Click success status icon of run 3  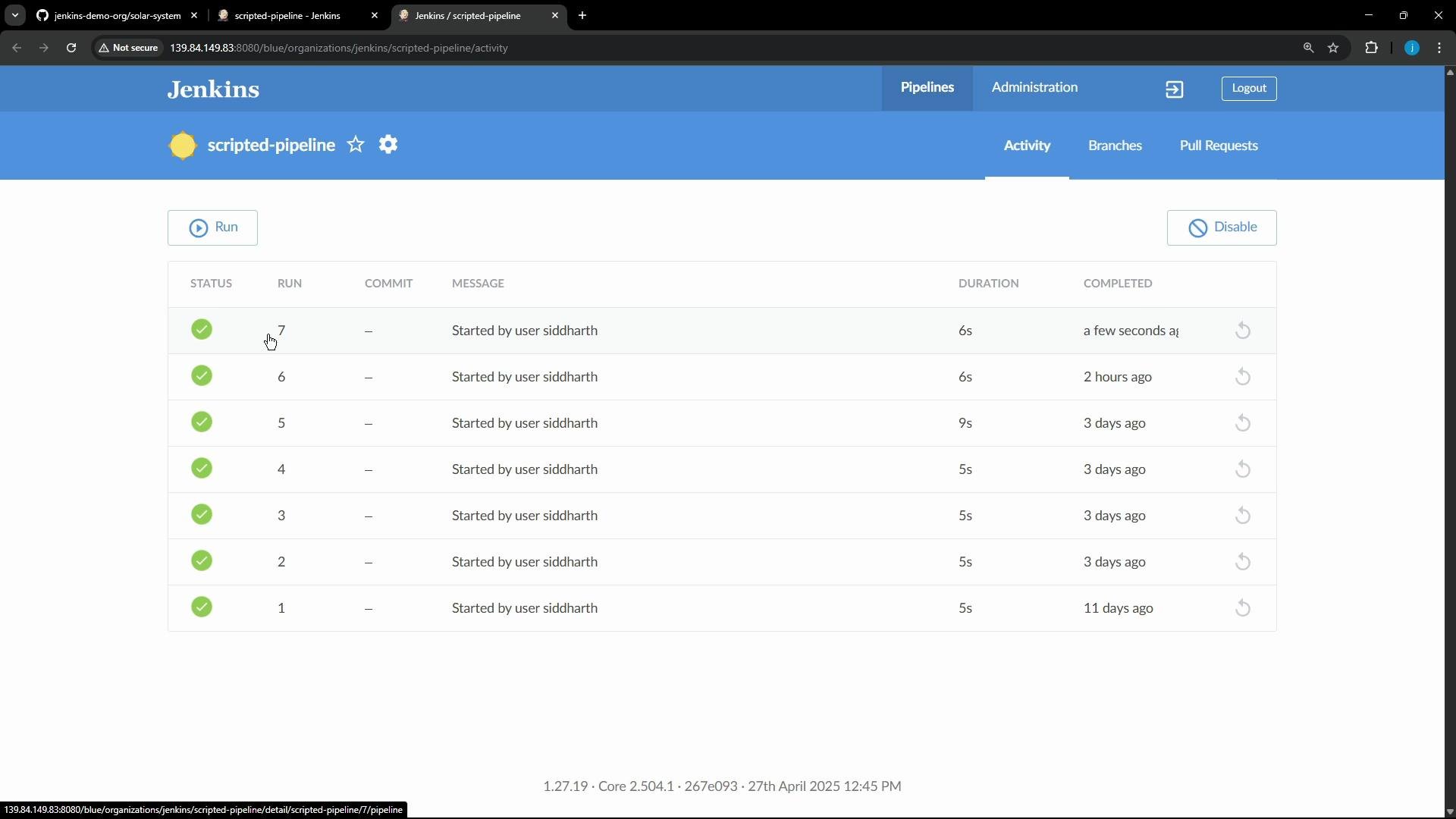(202, 515)
